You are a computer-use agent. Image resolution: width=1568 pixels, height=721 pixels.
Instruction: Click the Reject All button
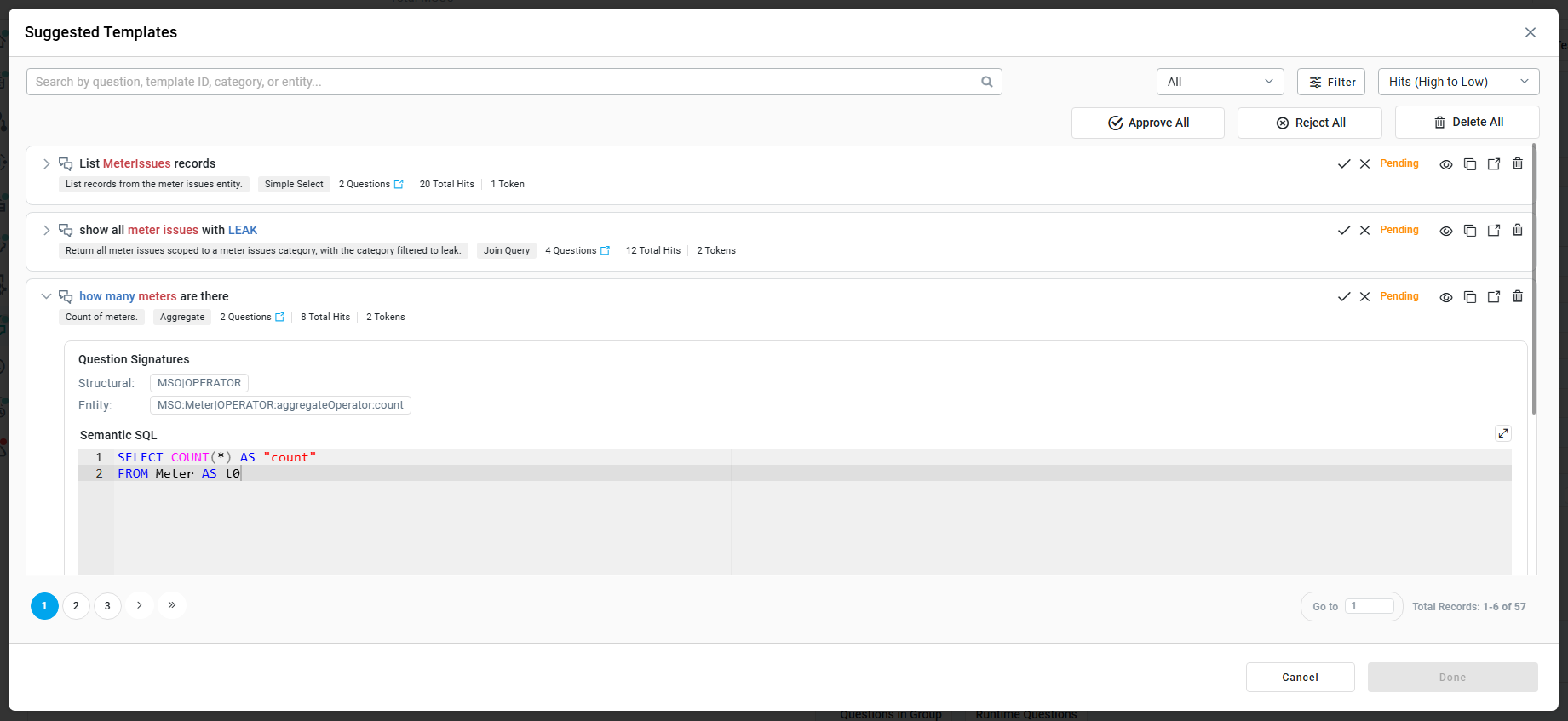1310,123
